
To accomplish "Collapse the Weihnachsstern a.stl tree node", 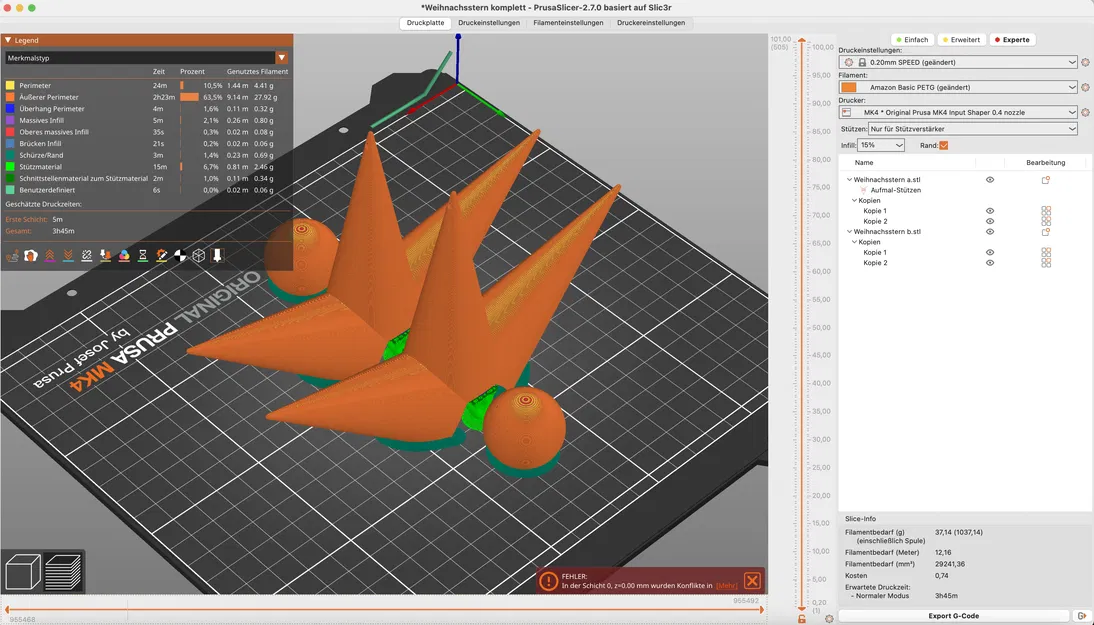I will coord(849,180).
